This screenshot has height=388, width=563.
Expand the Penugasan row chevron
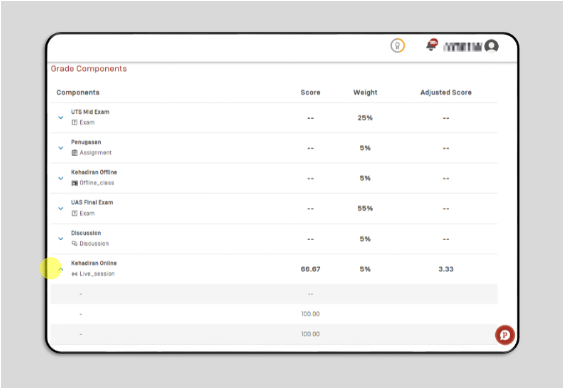(61, 148)
